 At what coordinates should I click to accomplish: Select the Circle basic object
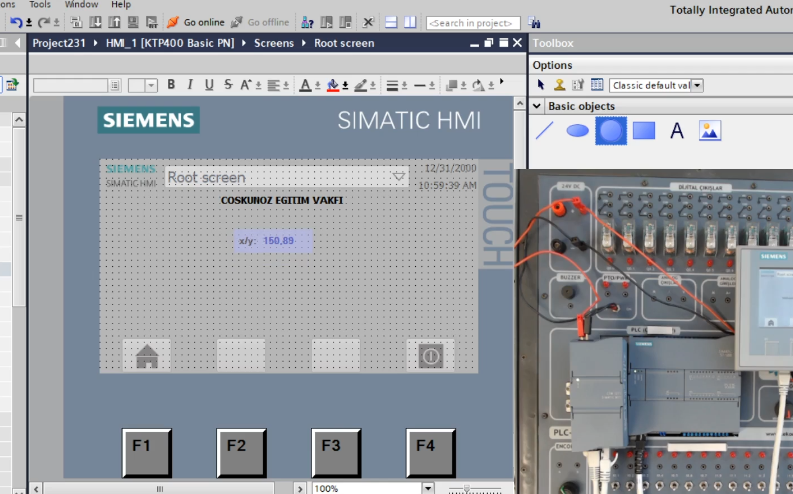(610, 130)
